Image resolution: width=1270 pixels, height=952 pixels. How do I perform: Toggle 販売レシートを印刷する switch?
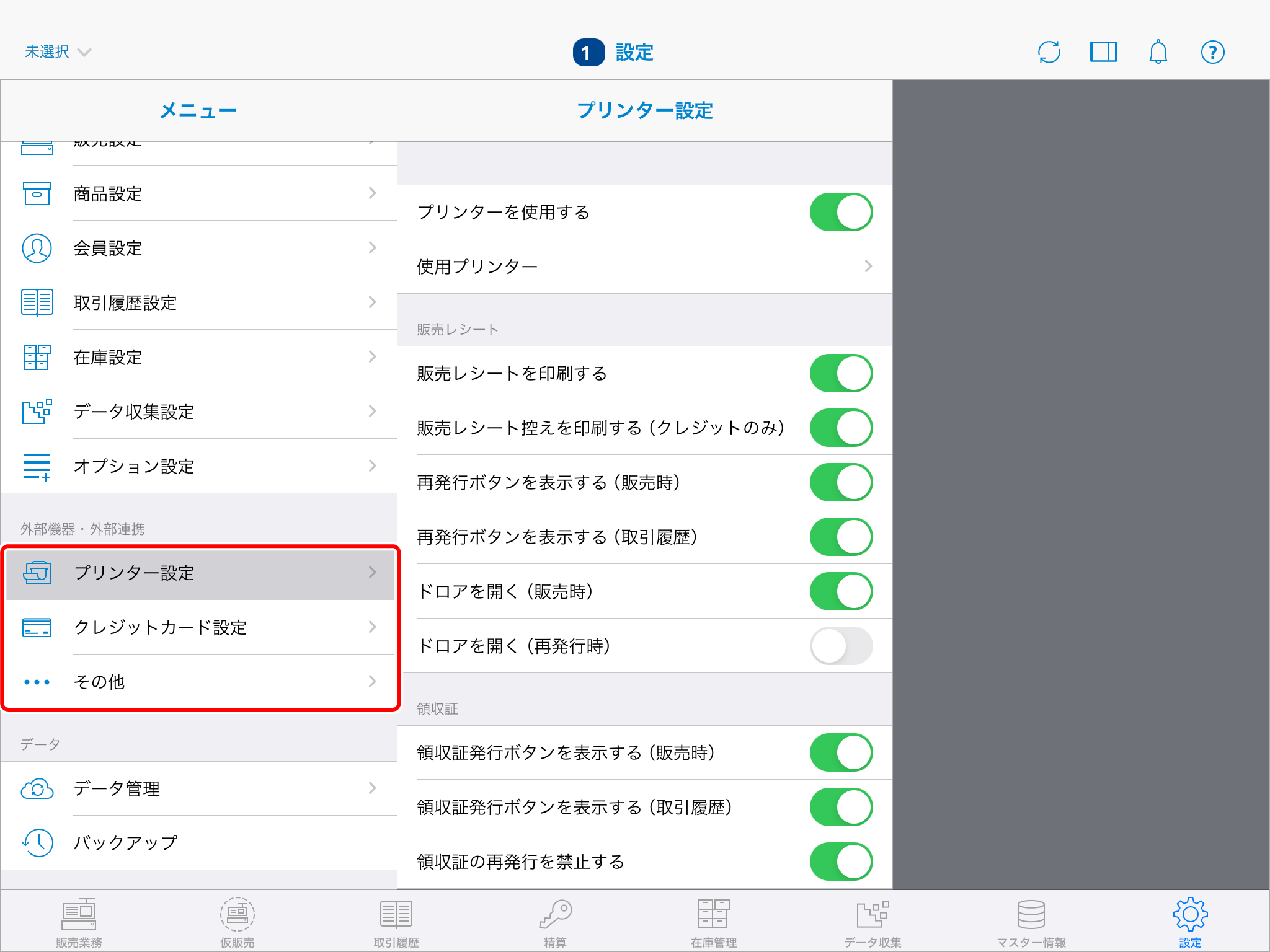(x=841, y=373)
